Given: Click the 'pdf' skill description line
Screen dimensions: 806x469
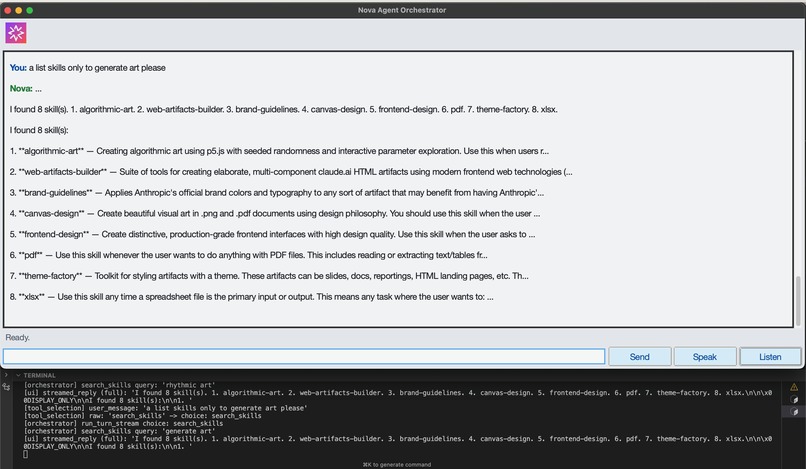Looking at the screenshot, I should coord(248,255).
